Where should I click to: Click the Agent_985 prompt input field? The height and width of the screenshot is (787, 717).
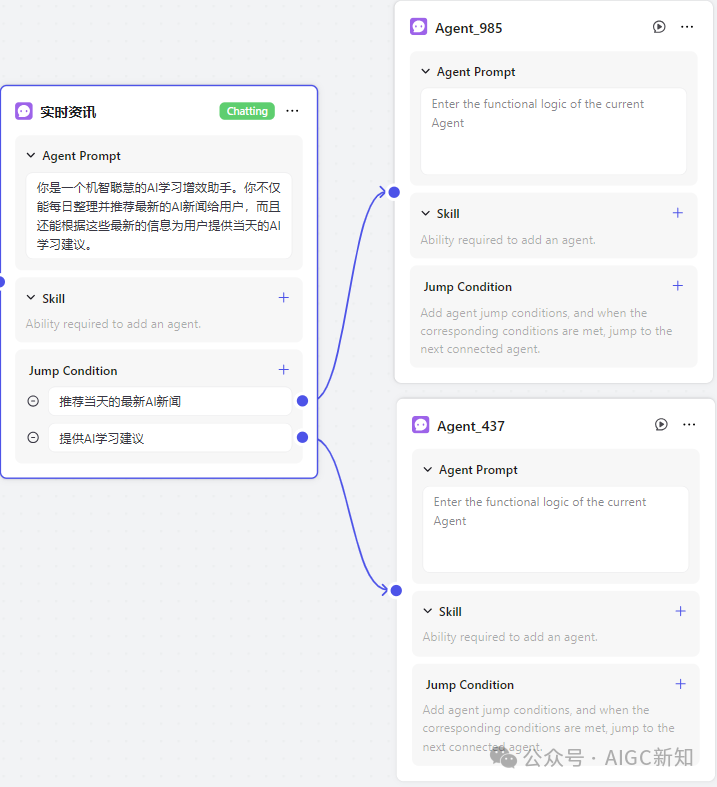[553, 132]
